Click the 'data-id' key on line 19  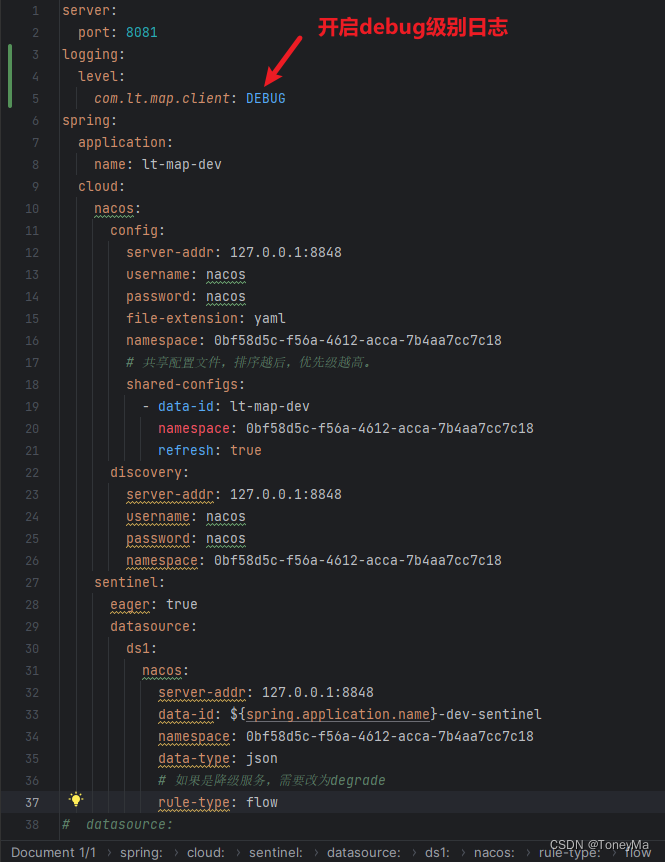186,406
